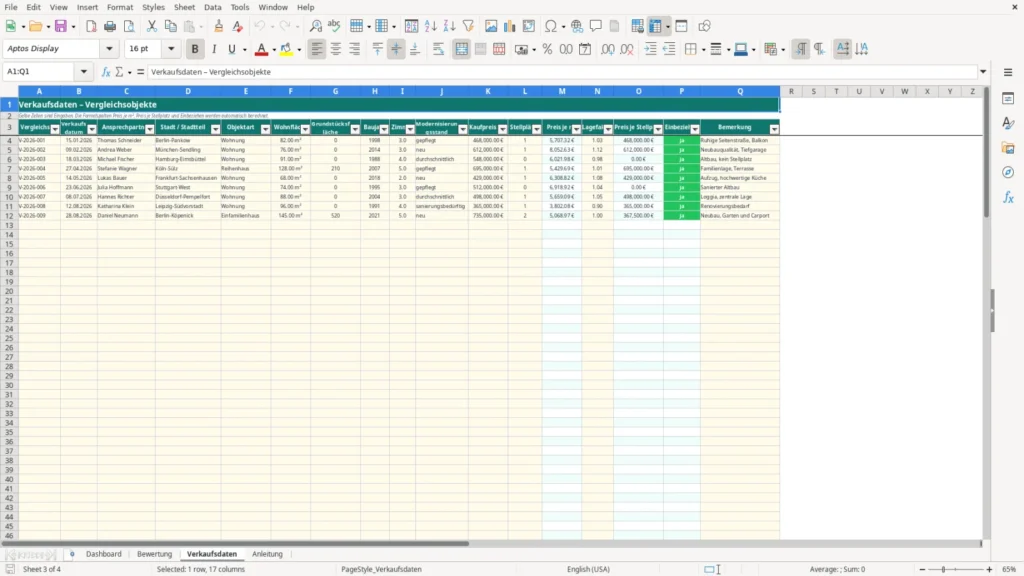Insert comment speech bubble icon

pos(596,26)
